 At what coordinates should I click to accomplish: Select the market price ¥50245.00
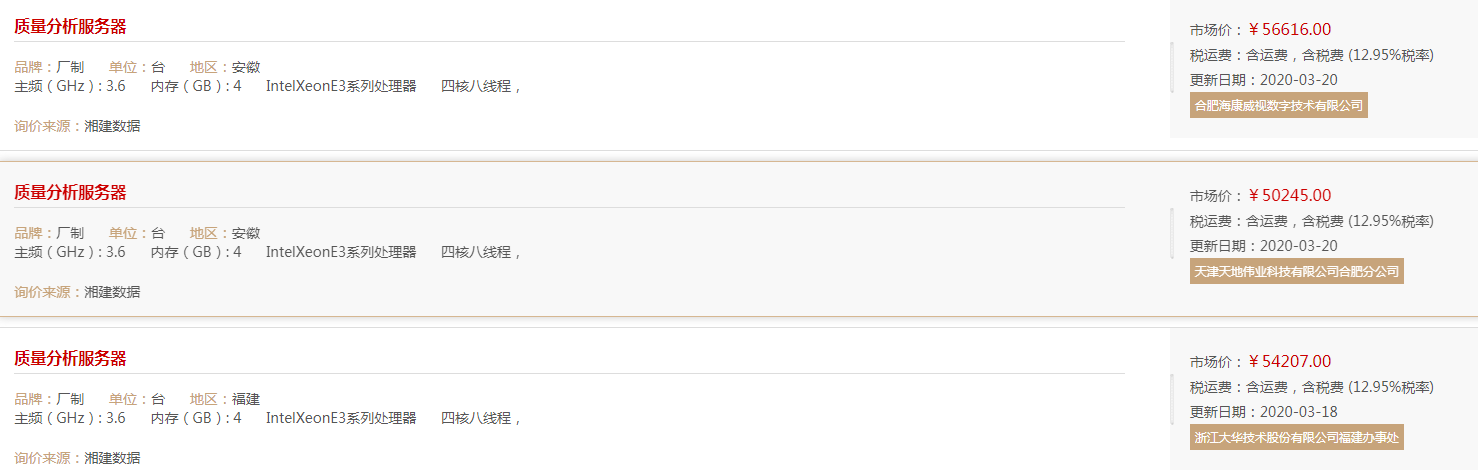point(1289,195)
